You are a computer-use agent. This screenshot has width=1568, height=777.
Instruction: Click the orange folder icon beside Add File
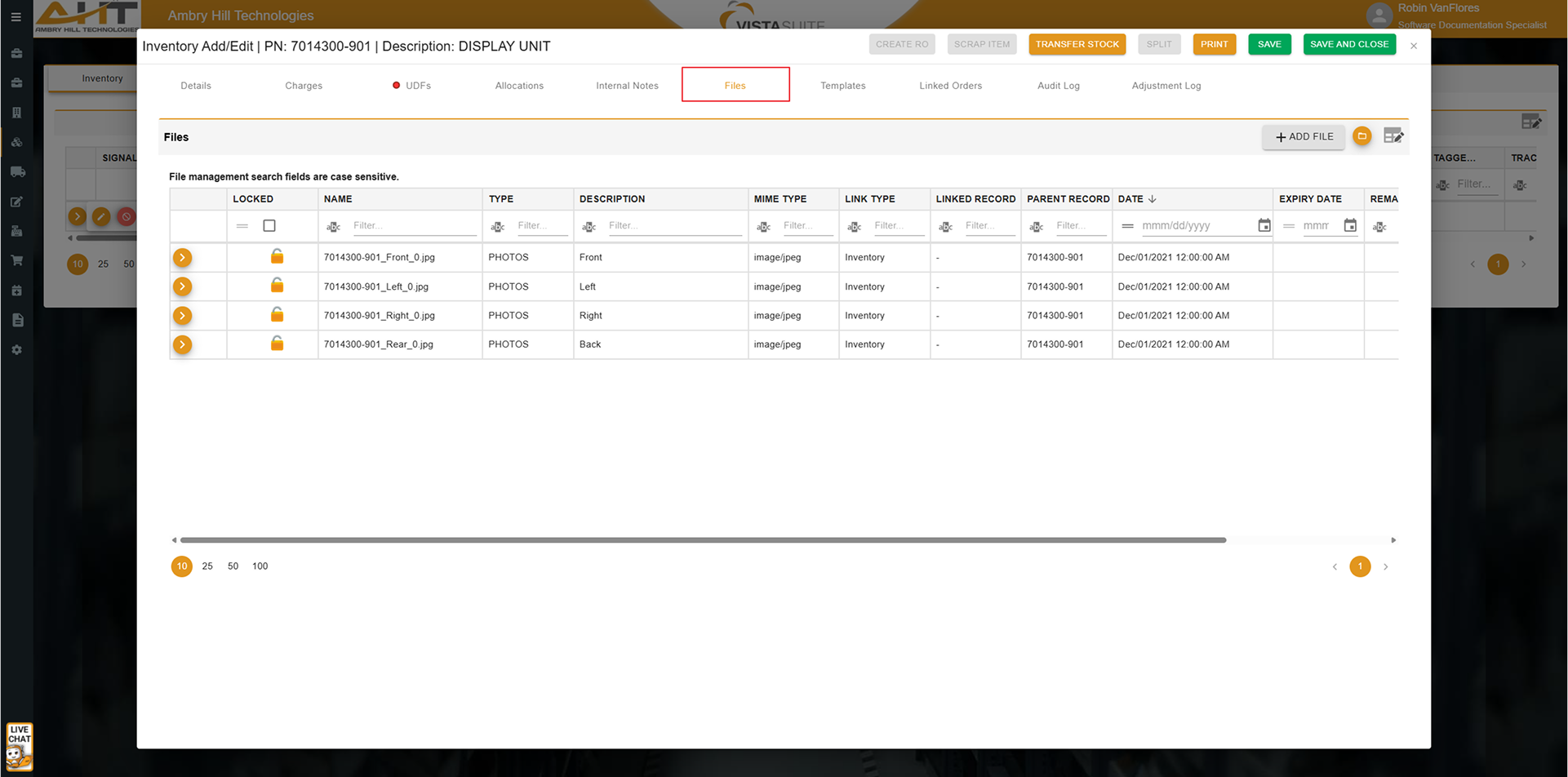(x=1361, y=136)
